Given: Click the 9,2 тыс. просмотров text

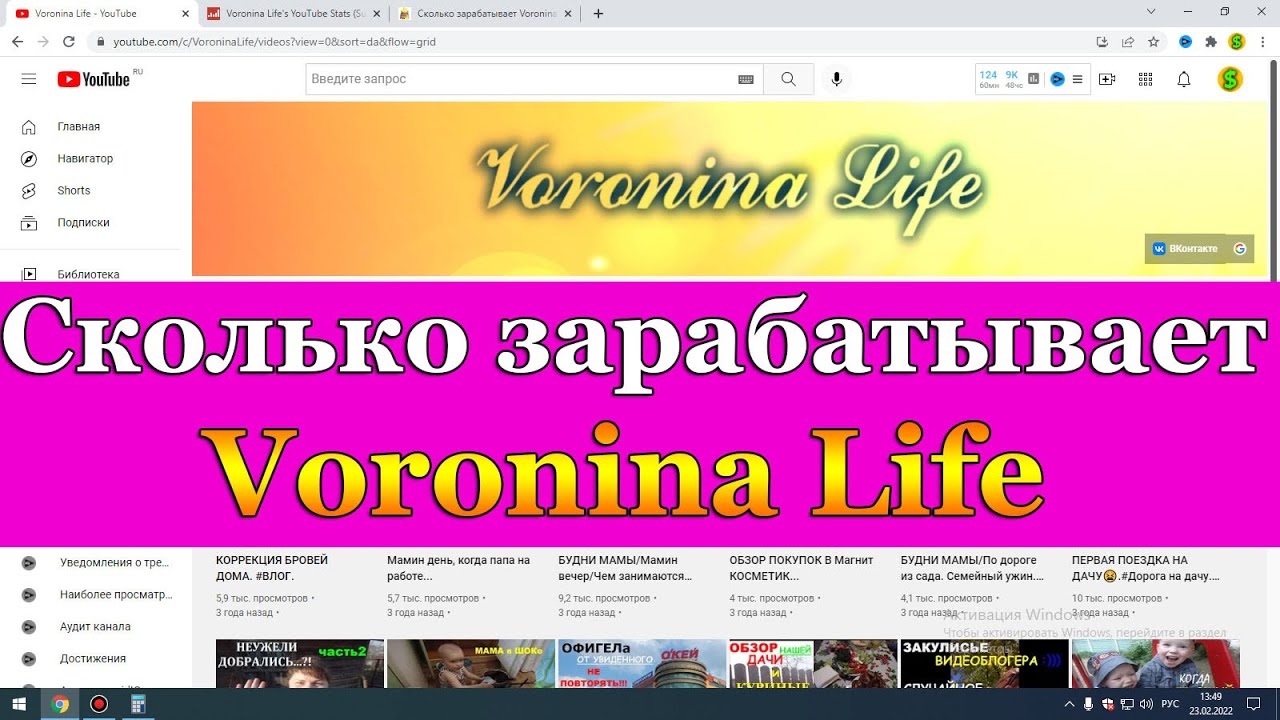Looking at the screenshot, I should click(605, 598).
